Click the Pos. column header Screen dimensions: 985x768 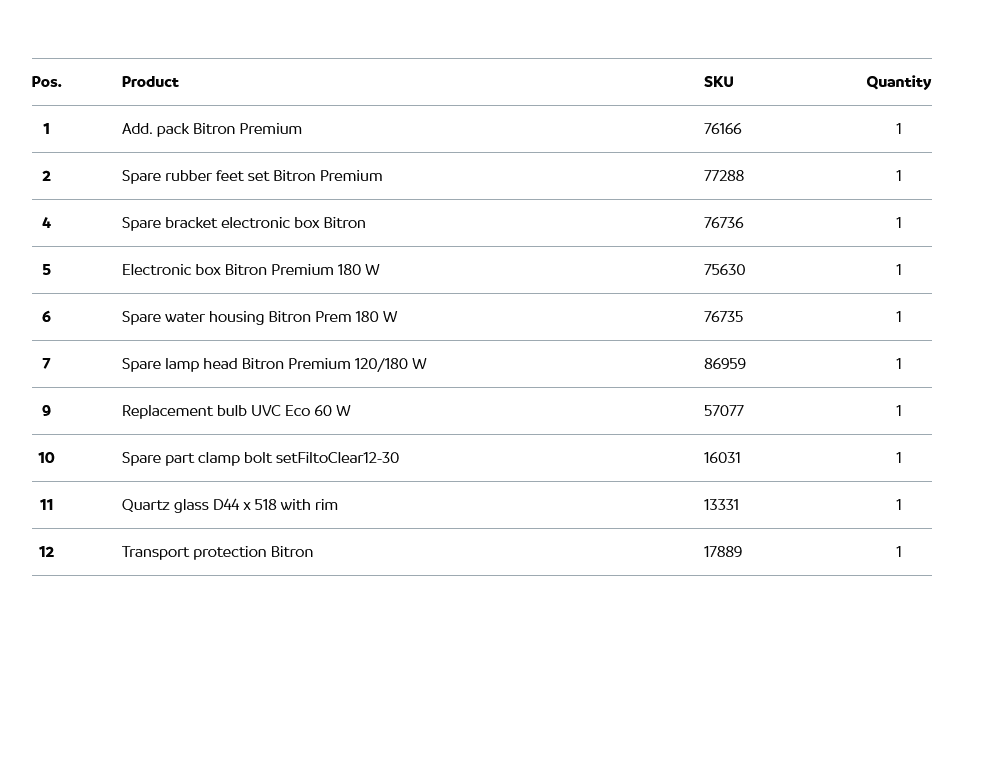coord(46,82)
